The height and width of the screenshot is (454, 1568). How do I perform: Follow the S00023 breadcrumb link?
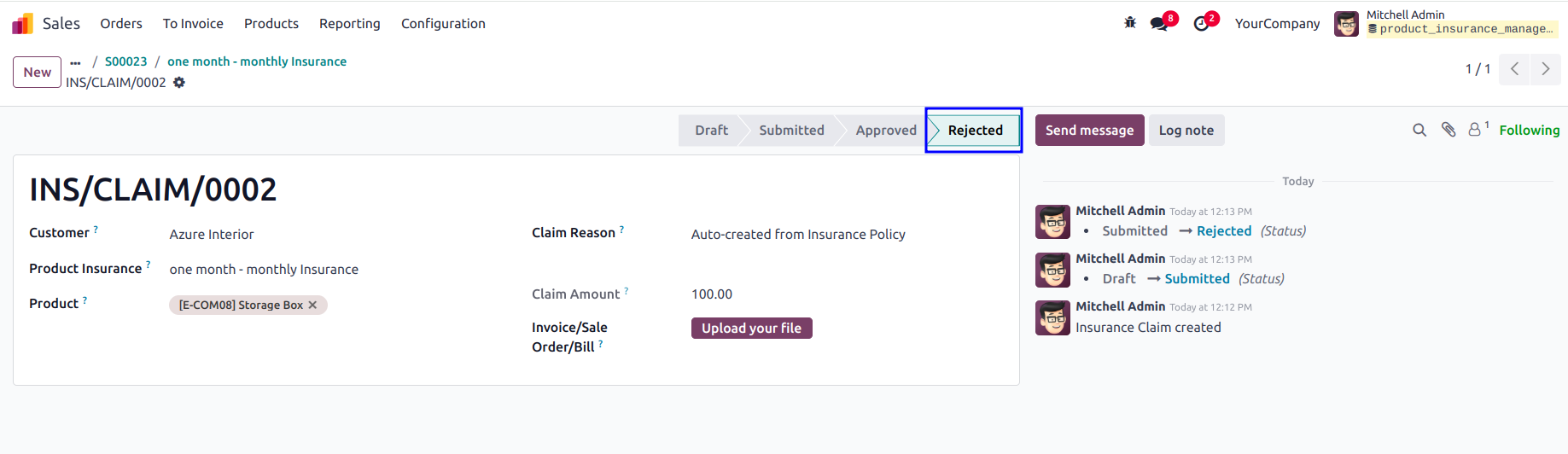pos(125,61)
